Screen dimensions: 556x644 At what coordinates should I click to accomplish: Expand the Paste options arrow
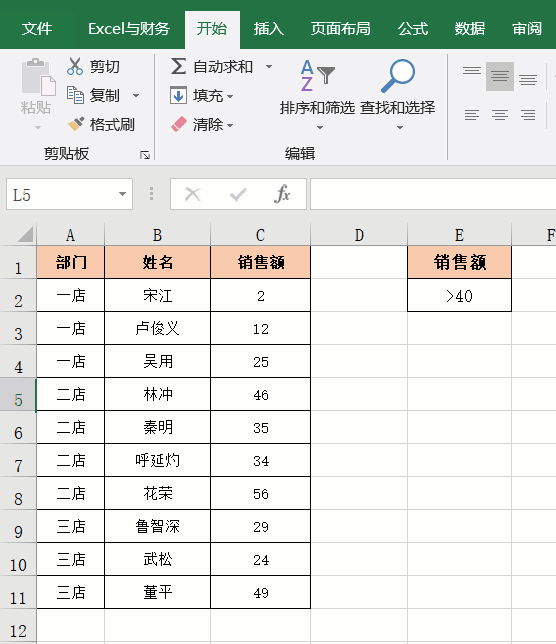pos(38,128)
